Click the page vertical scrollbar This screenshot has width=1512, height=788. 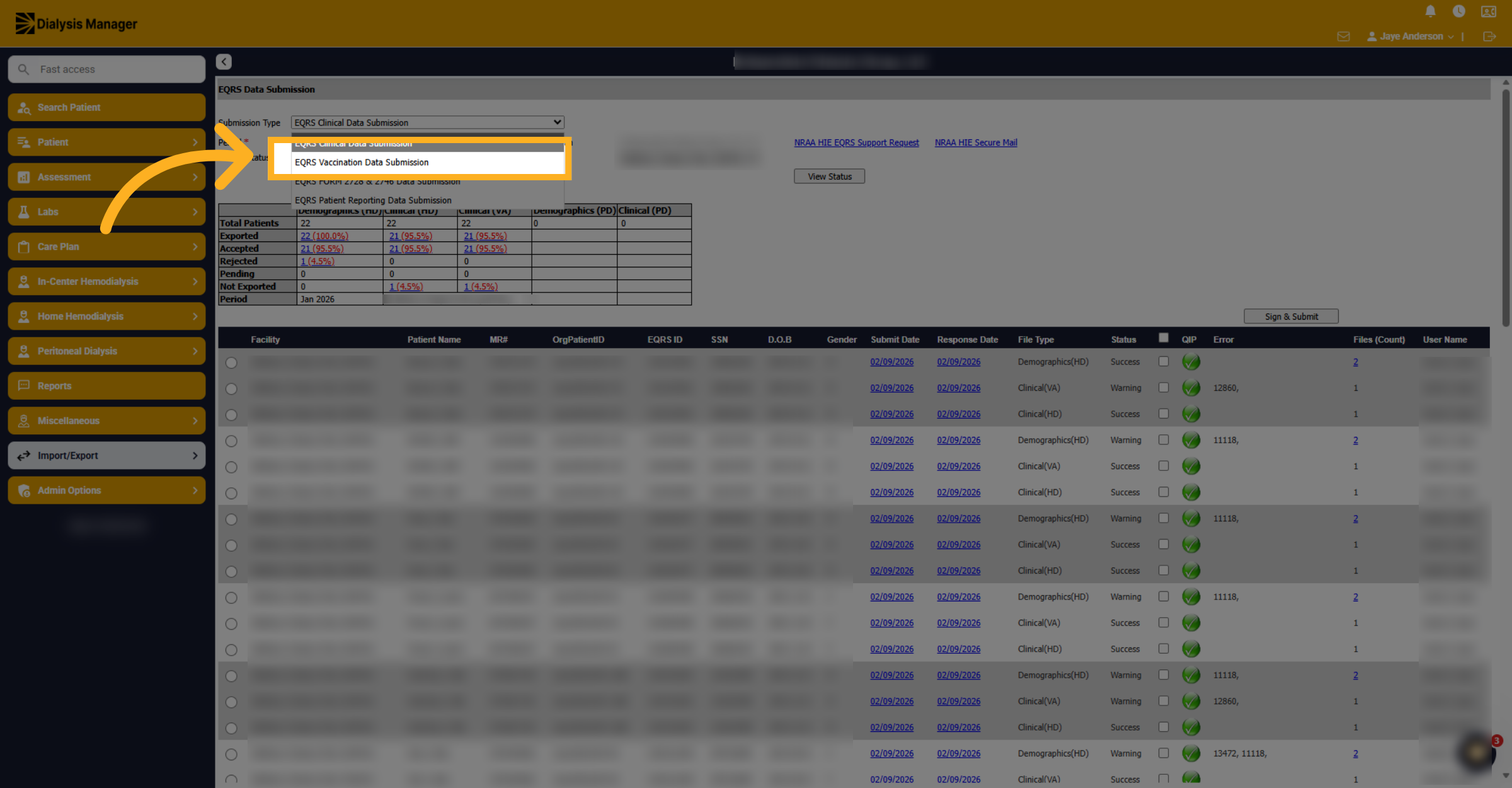click(x=1506, y=208)
